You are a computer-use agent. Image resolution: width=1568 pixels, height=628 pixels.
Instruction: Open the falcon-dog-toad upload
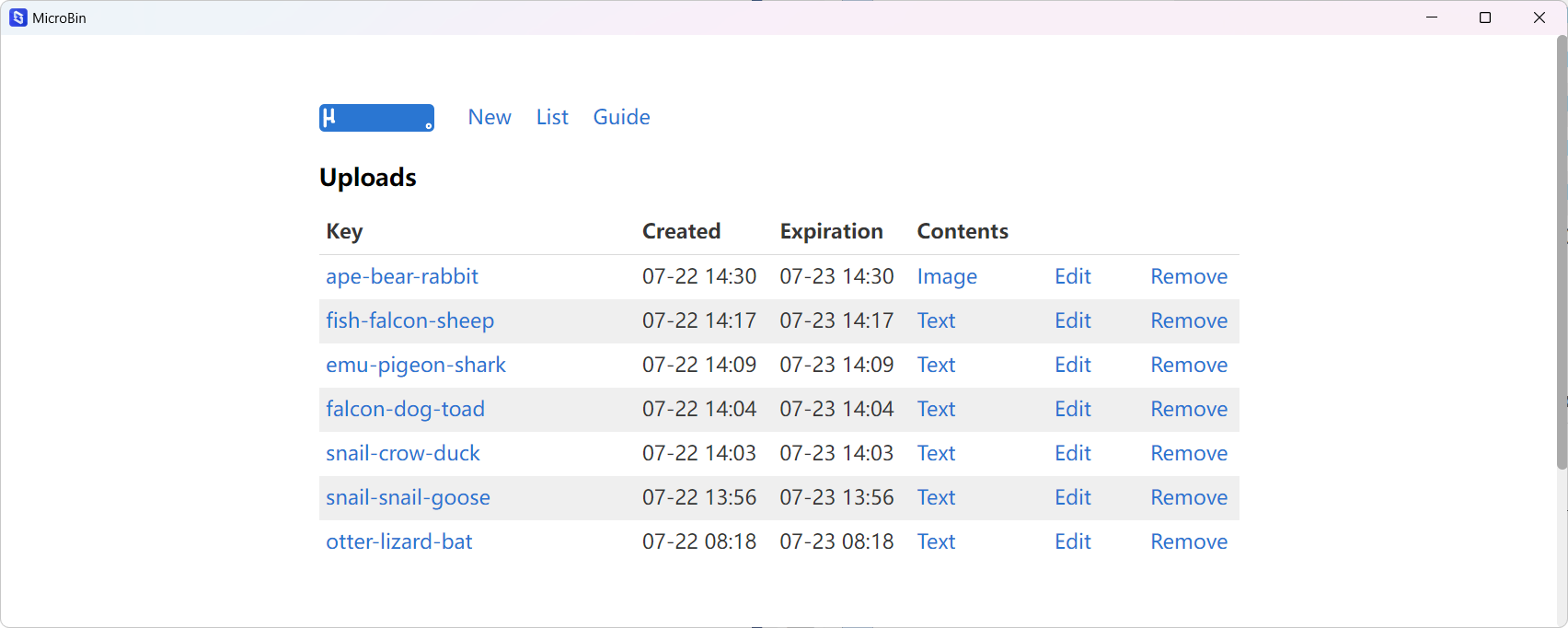(405, 409)
